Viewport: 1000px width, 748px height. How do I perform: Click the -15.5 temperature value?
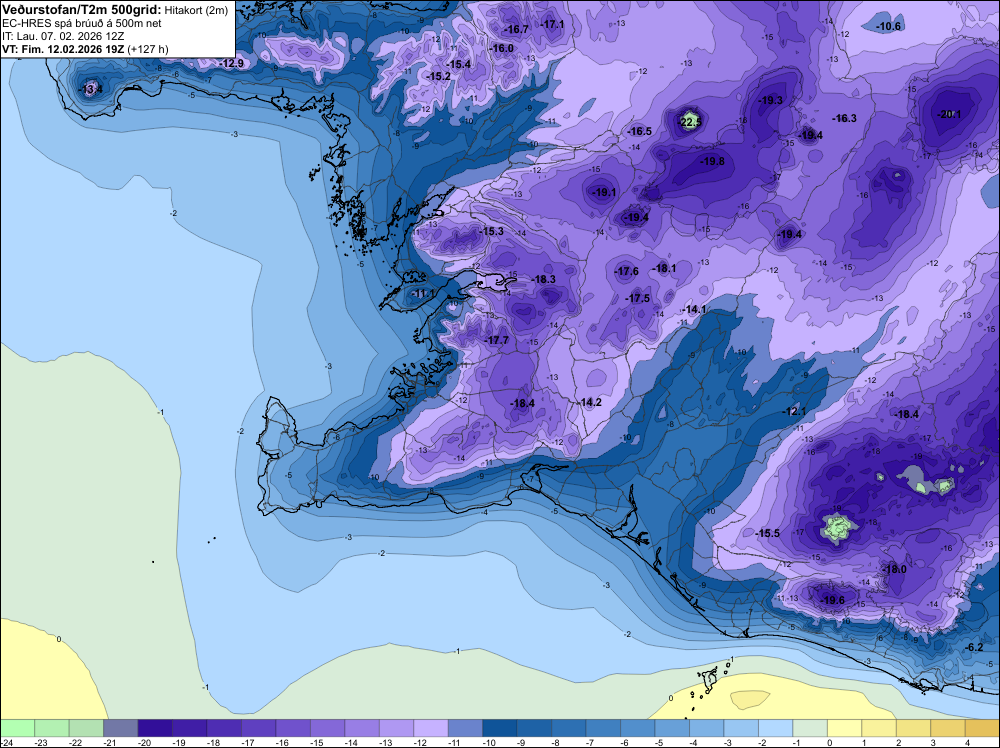(x=767, y=533)
